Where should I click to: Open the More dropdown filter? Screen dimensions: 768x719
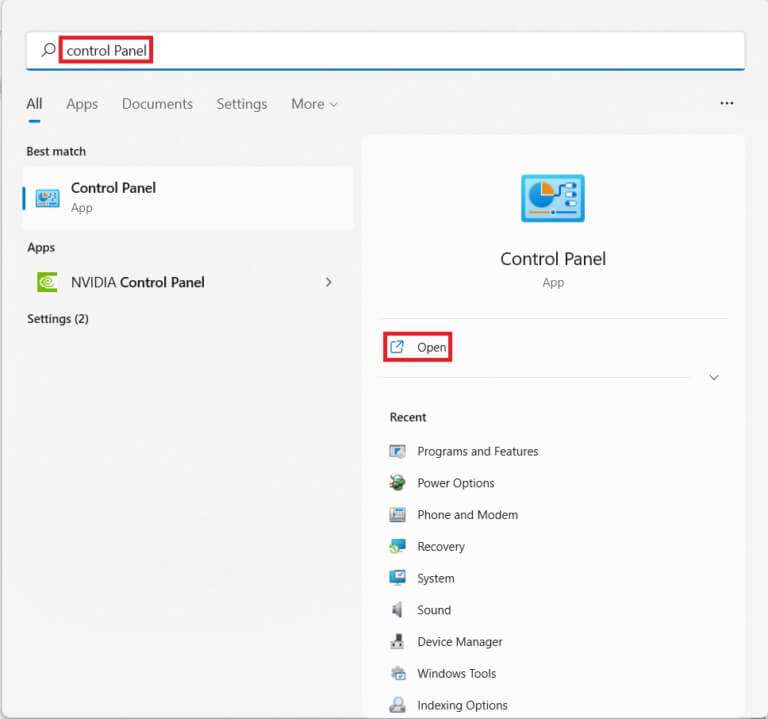click(x=314, y=104)
